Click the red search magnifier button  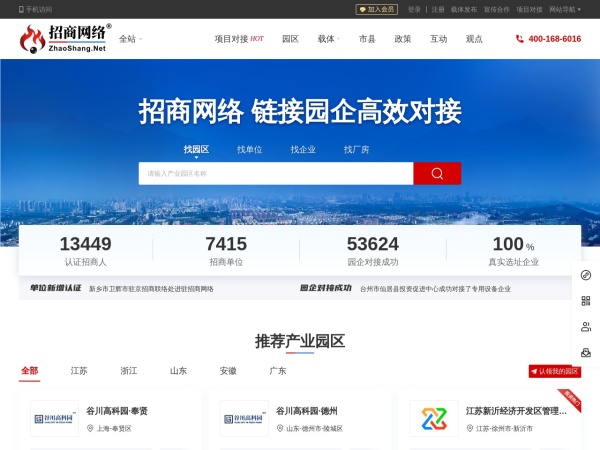[437, 173]
